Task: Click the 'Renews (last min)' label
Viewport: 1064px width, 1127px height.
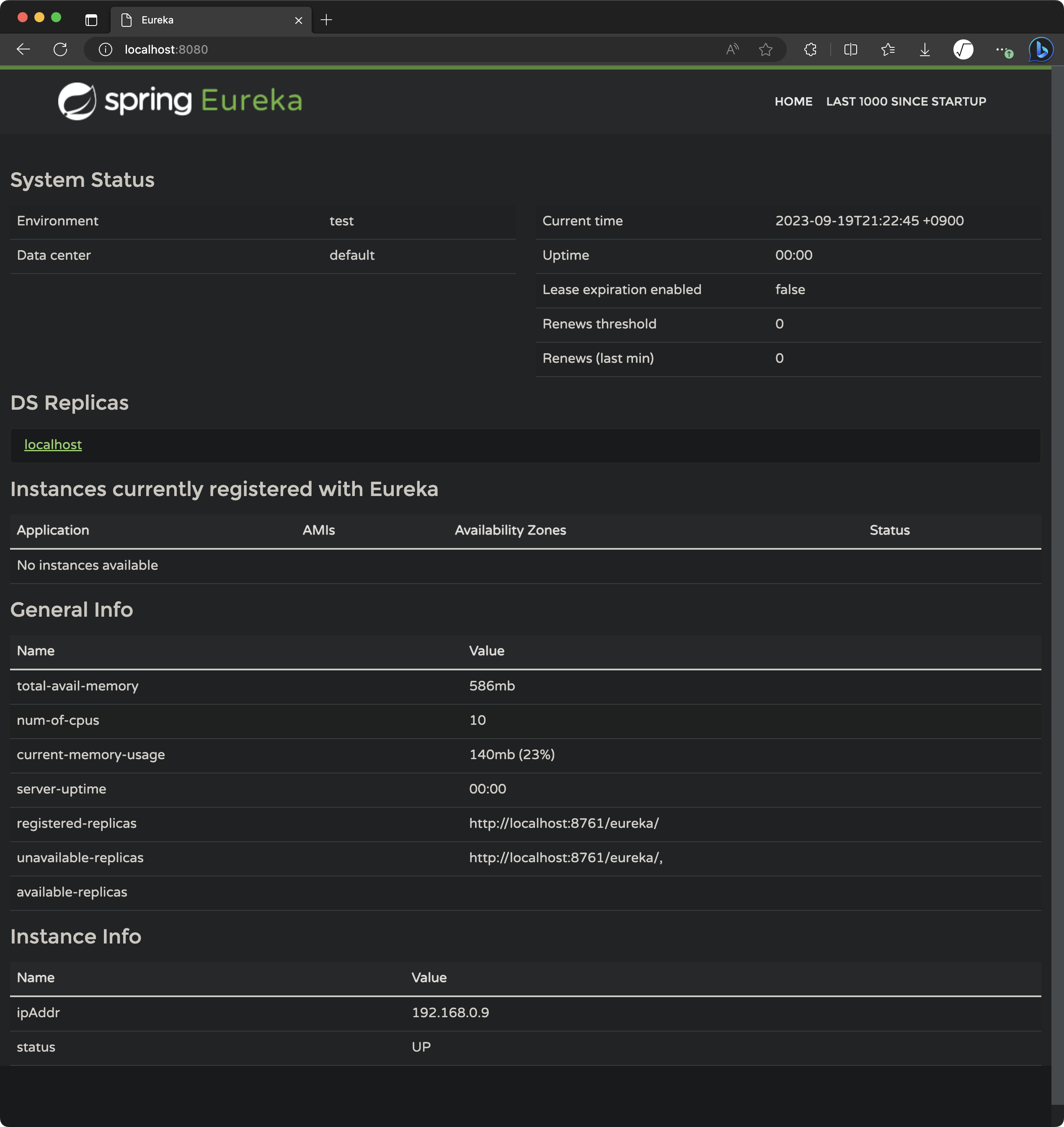Action: [x=598, y=358]
